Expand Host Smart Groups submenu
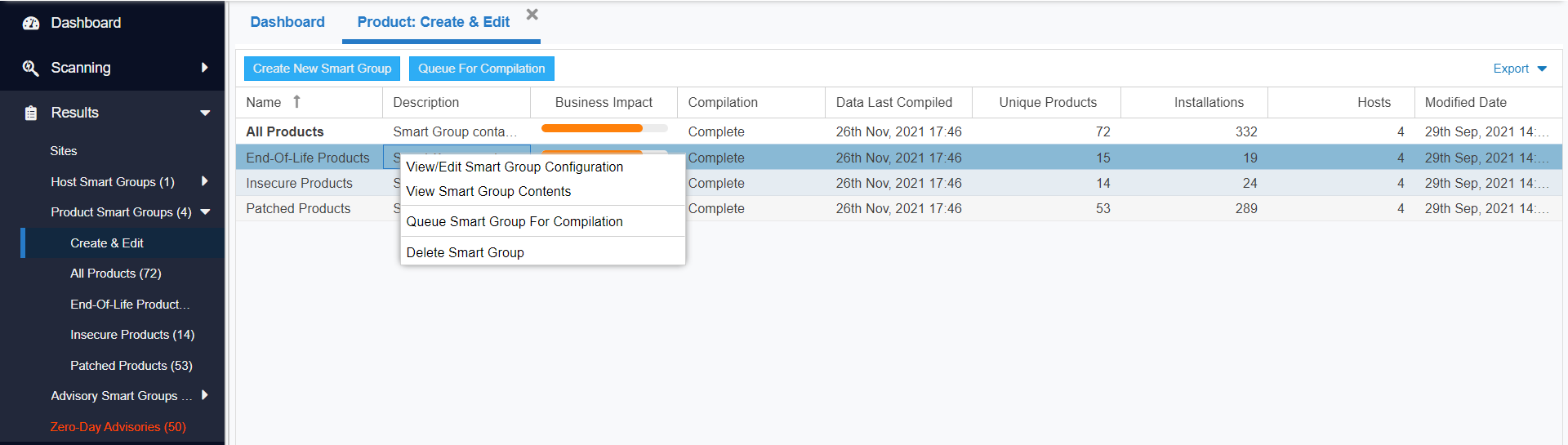Image resolution: width=1568 pixels, height=445 pixels. coord(204,181)
